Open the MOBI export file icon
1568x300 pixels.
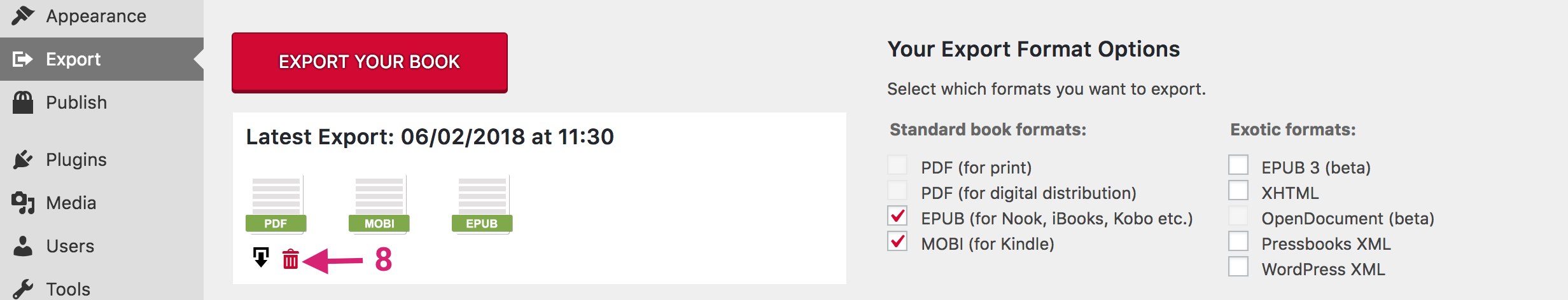tap(379, 204)
